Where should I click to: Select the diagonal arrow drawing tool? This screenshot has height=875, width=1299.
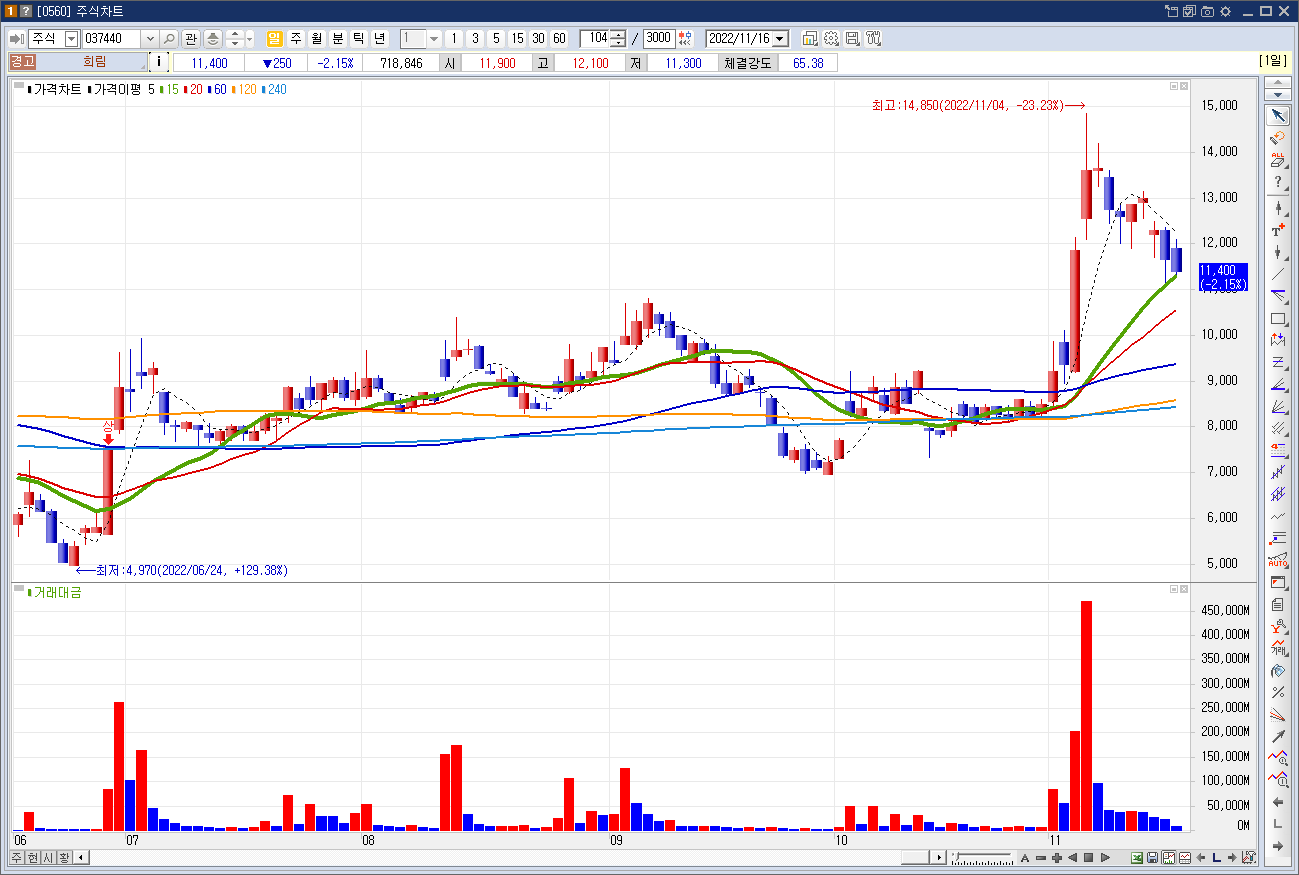pos(1278,736)
